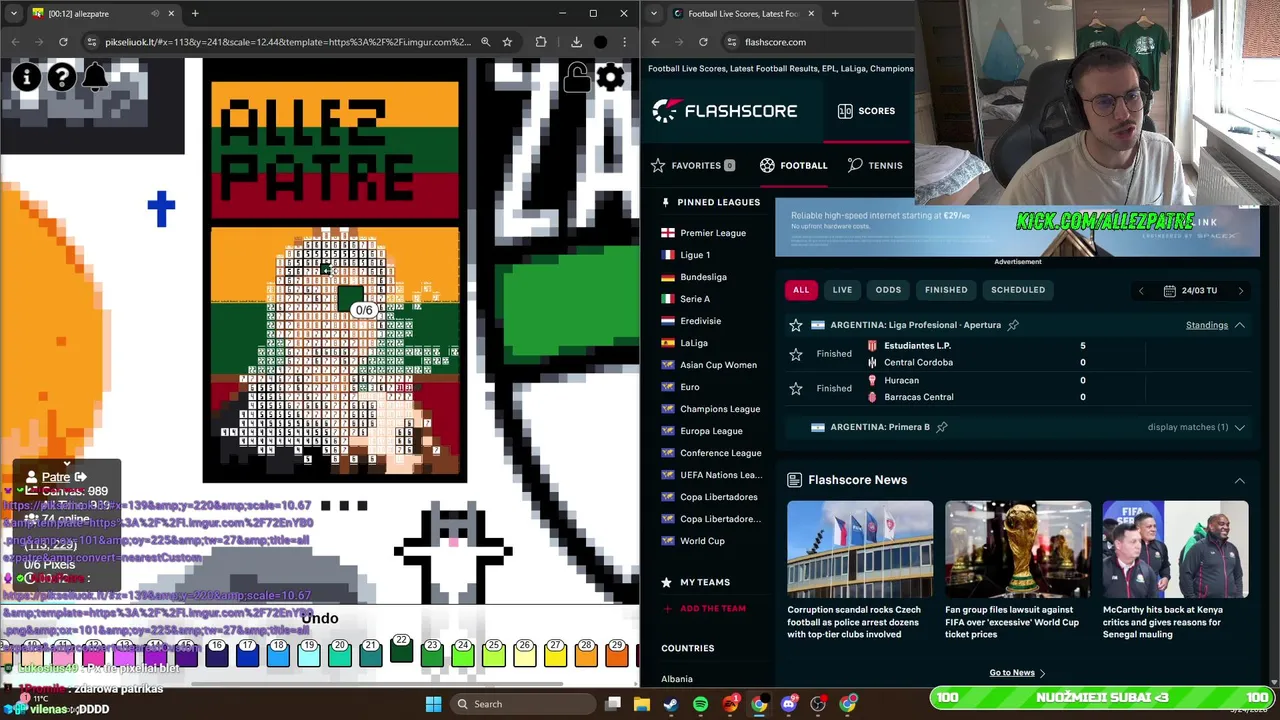
Task: Show FINISHED matches
Action: pos(946,290)
